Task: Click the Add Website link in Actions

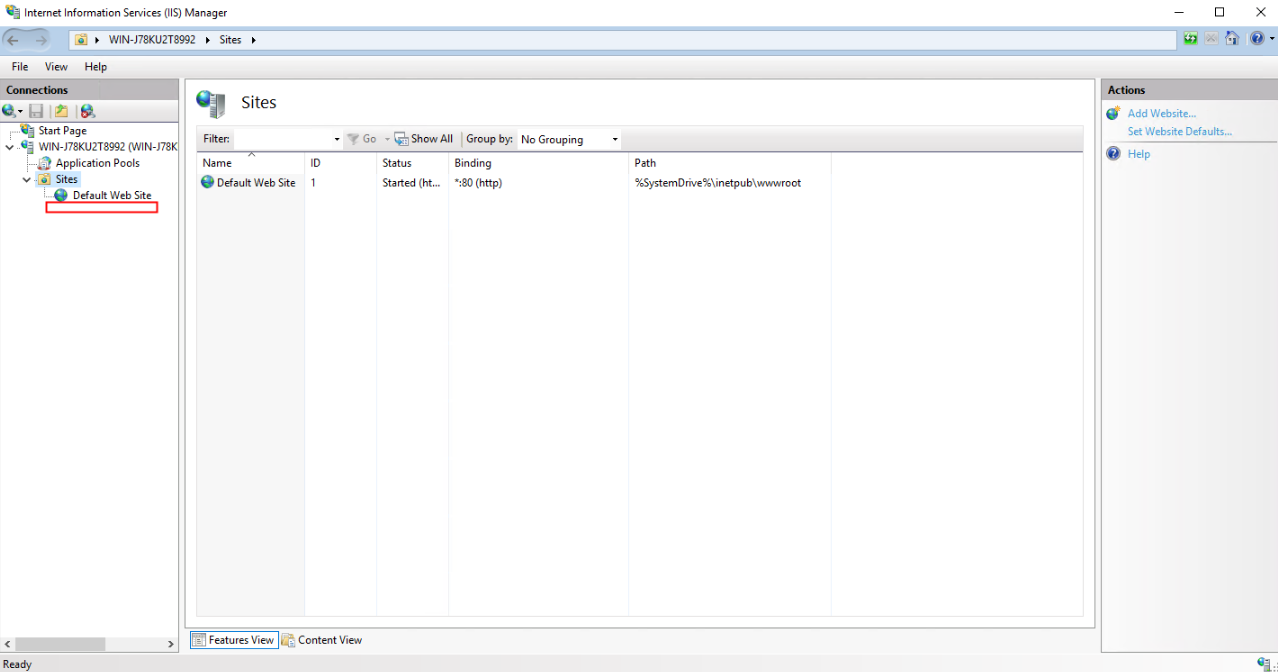Action: click(x=1161, y=114)
